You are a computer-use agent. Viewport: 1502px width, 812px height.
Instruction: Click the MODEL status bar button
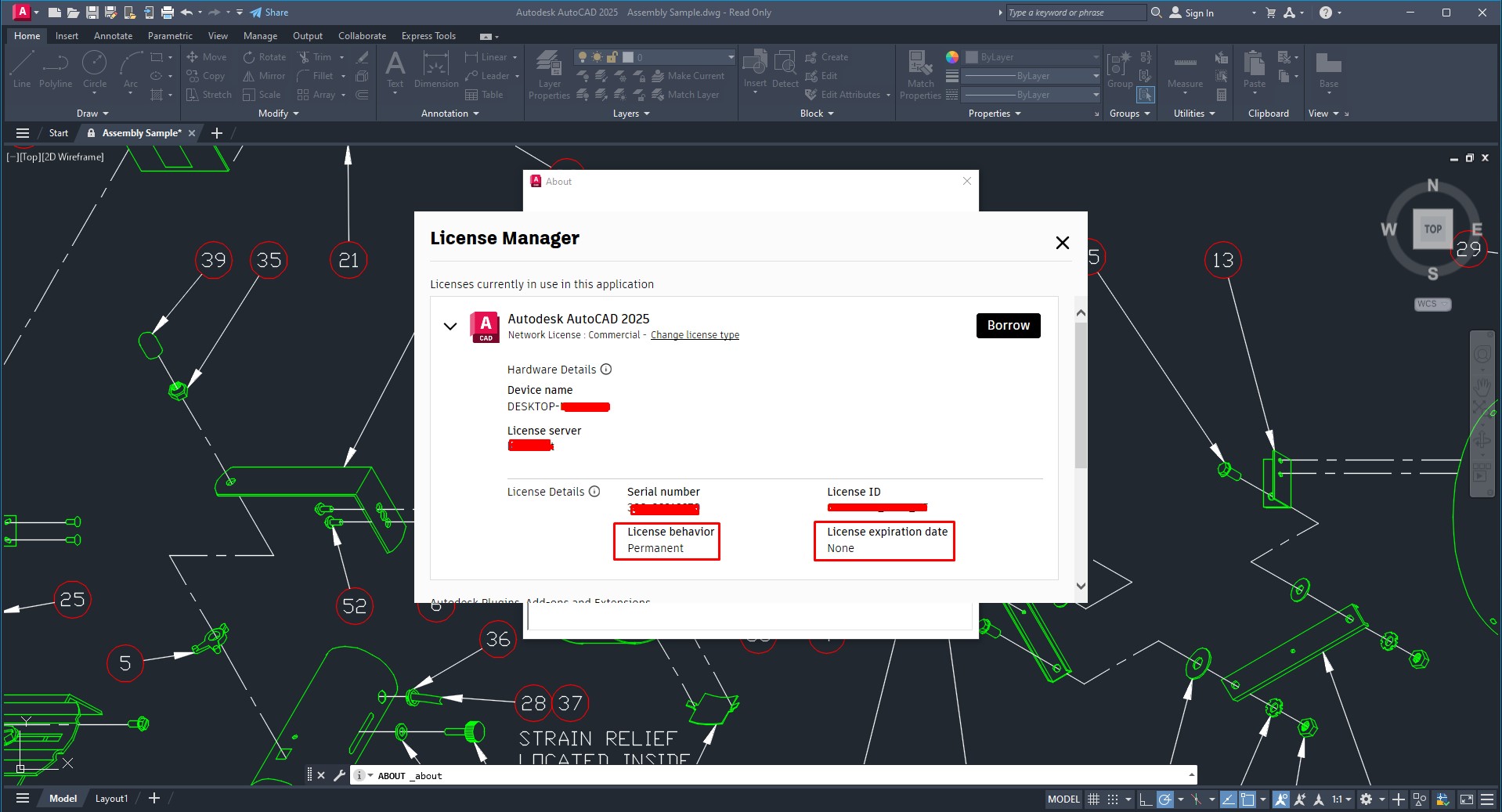pyautogui.click(x=1063, y=799)
